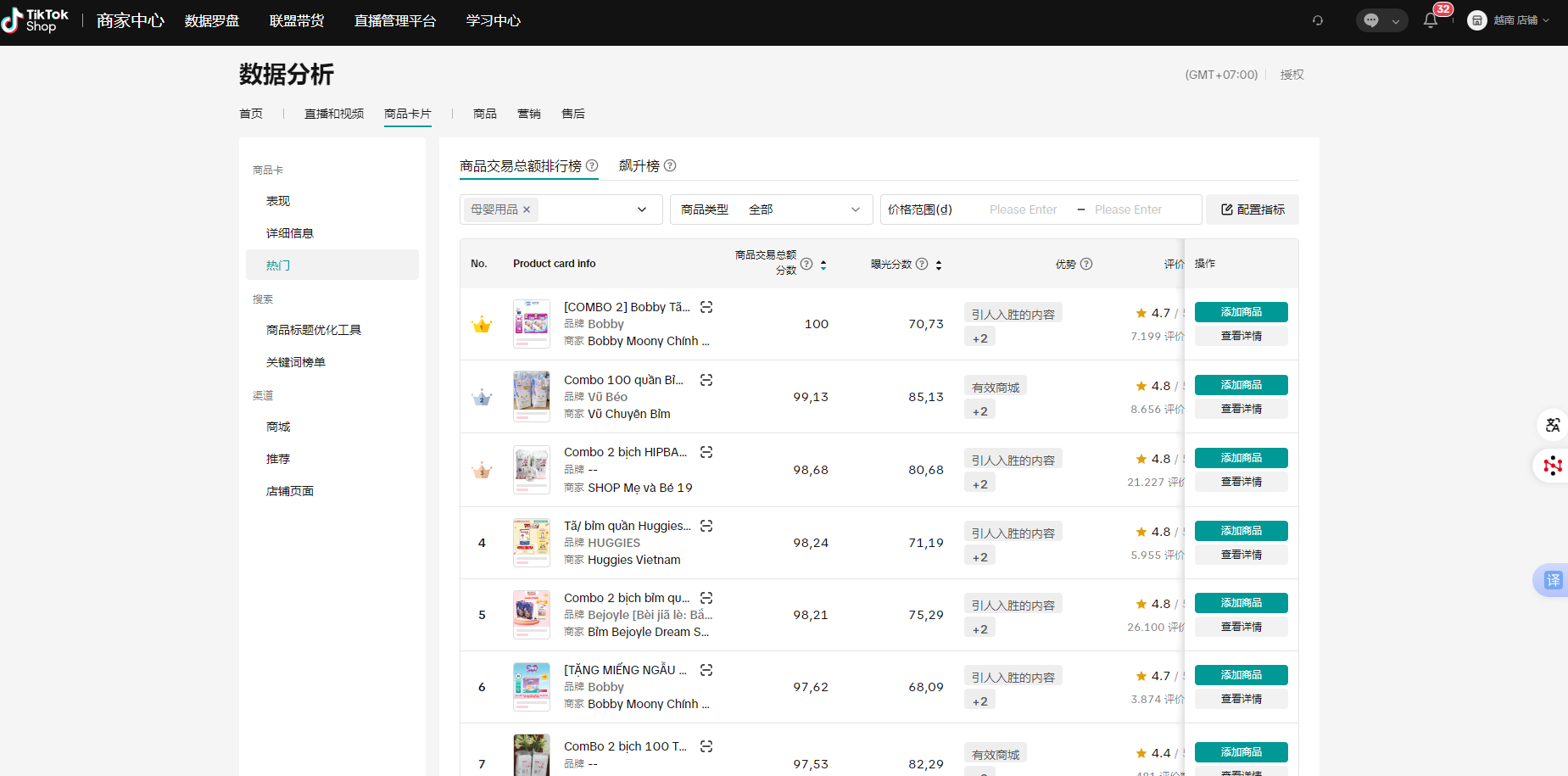Open notifications bell with 32 badge
The image size is (1568, 776).
[x=1431, y=20]
